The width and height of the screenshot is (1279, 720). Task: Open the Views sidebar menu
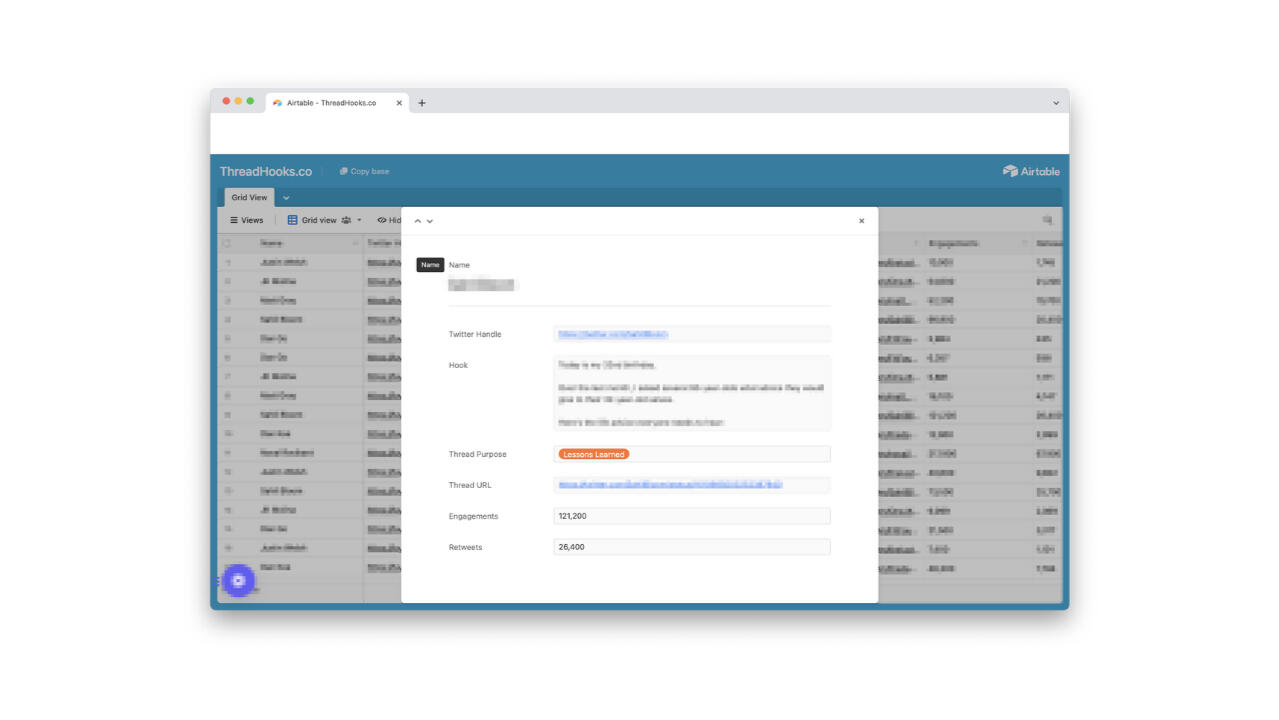point(247,220)
